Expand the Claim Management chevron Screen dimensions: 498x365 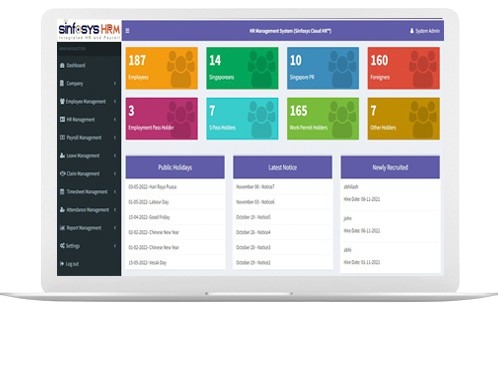[115, 173]
